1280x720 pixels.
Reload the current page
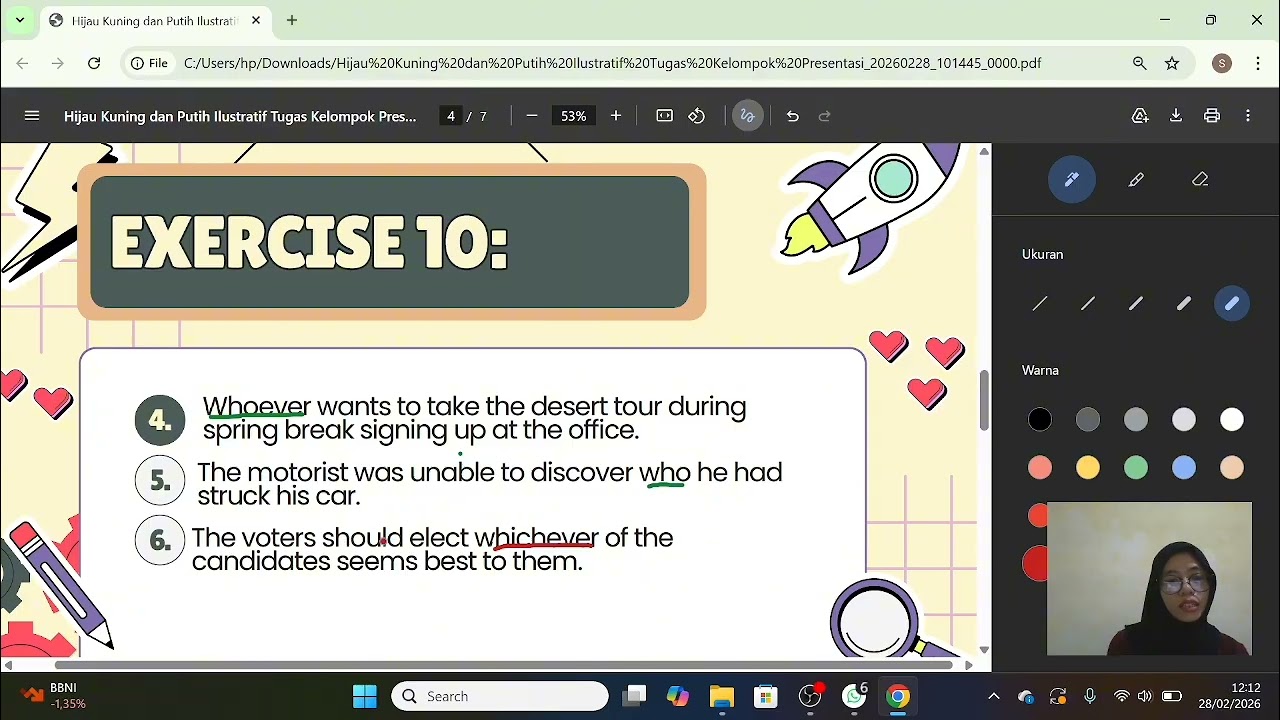point(94,63)
